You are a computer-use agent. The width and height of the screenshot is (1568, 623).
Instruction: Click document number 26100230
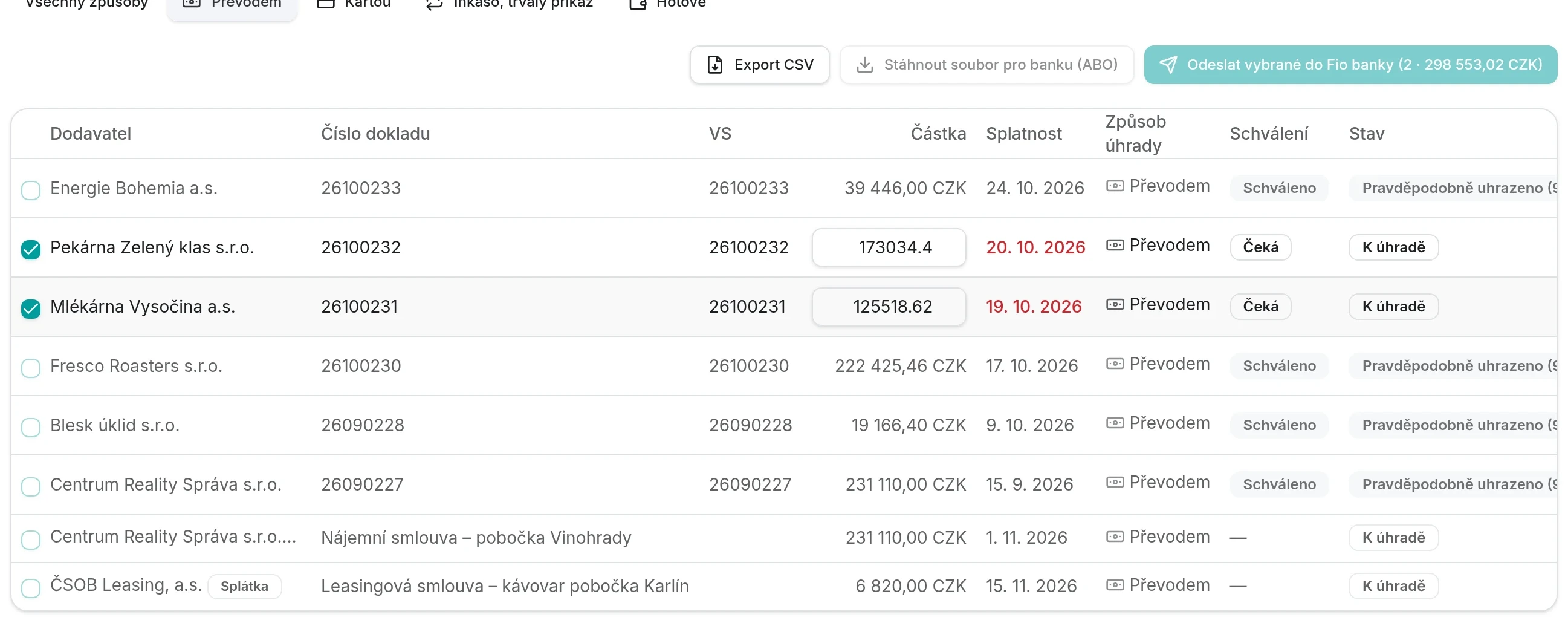click(361, 365)
